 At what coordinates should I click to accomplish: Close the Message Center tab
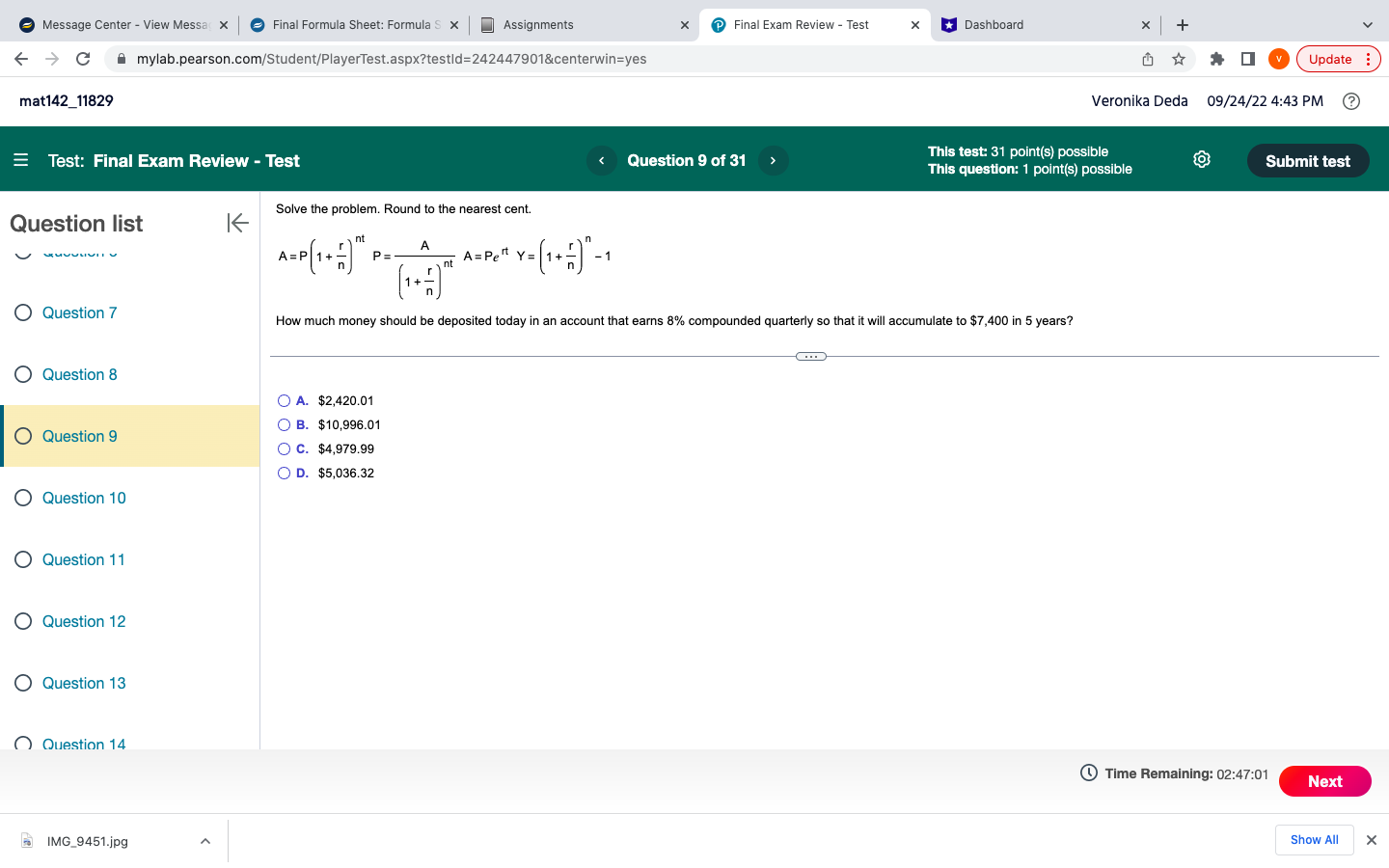(x=224, y=25)
